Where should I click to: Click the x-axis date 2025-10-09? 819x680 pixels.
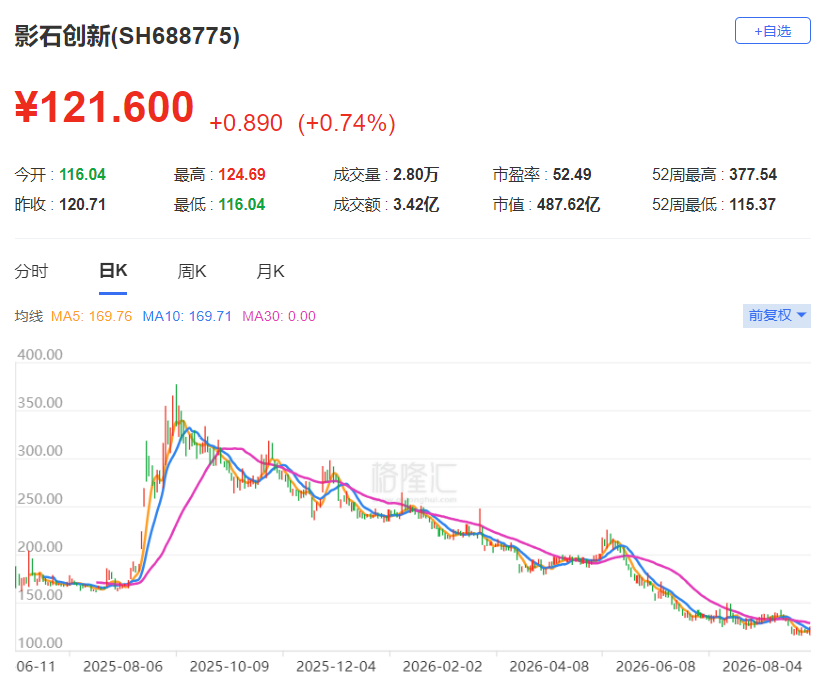point(229,666)
